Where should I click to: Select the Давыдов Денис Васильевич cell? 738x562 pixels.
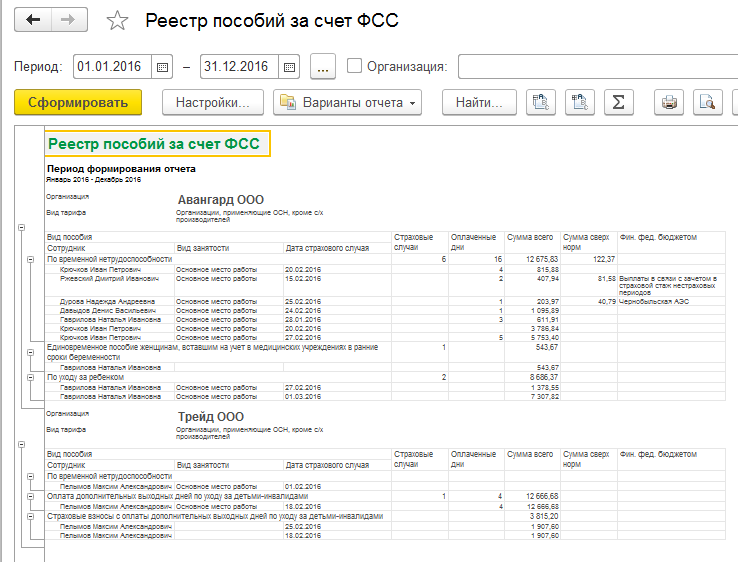pyautogui.click(x=108, y=311)
